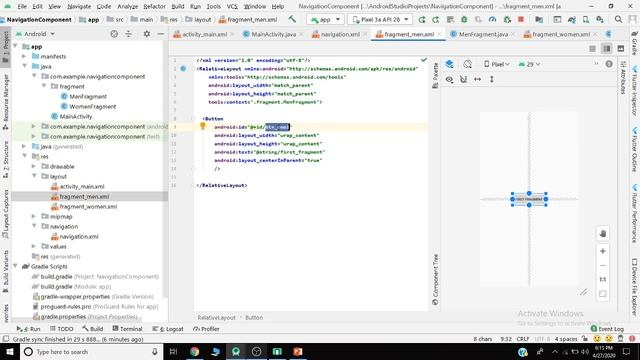Toggle the Component Tree side tab
This screenshot has height=360, width=640.
coord(435,280)
